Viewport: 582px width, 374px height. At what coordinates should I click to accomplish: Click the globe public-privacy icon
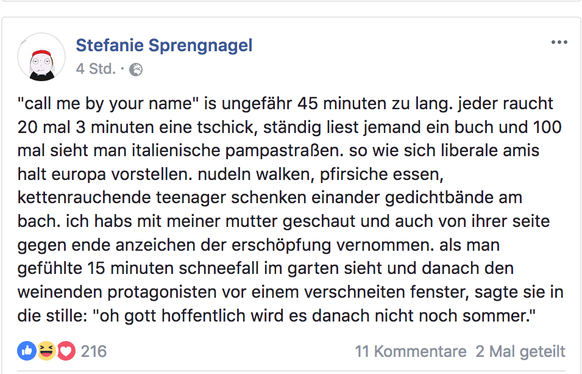pos(136,69)
